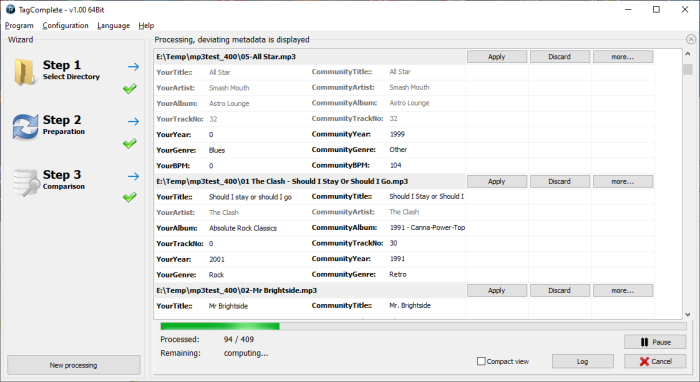700x382 pixels.
Task: Click the Step 2 Preparation refresh icon
Action: 25,126
